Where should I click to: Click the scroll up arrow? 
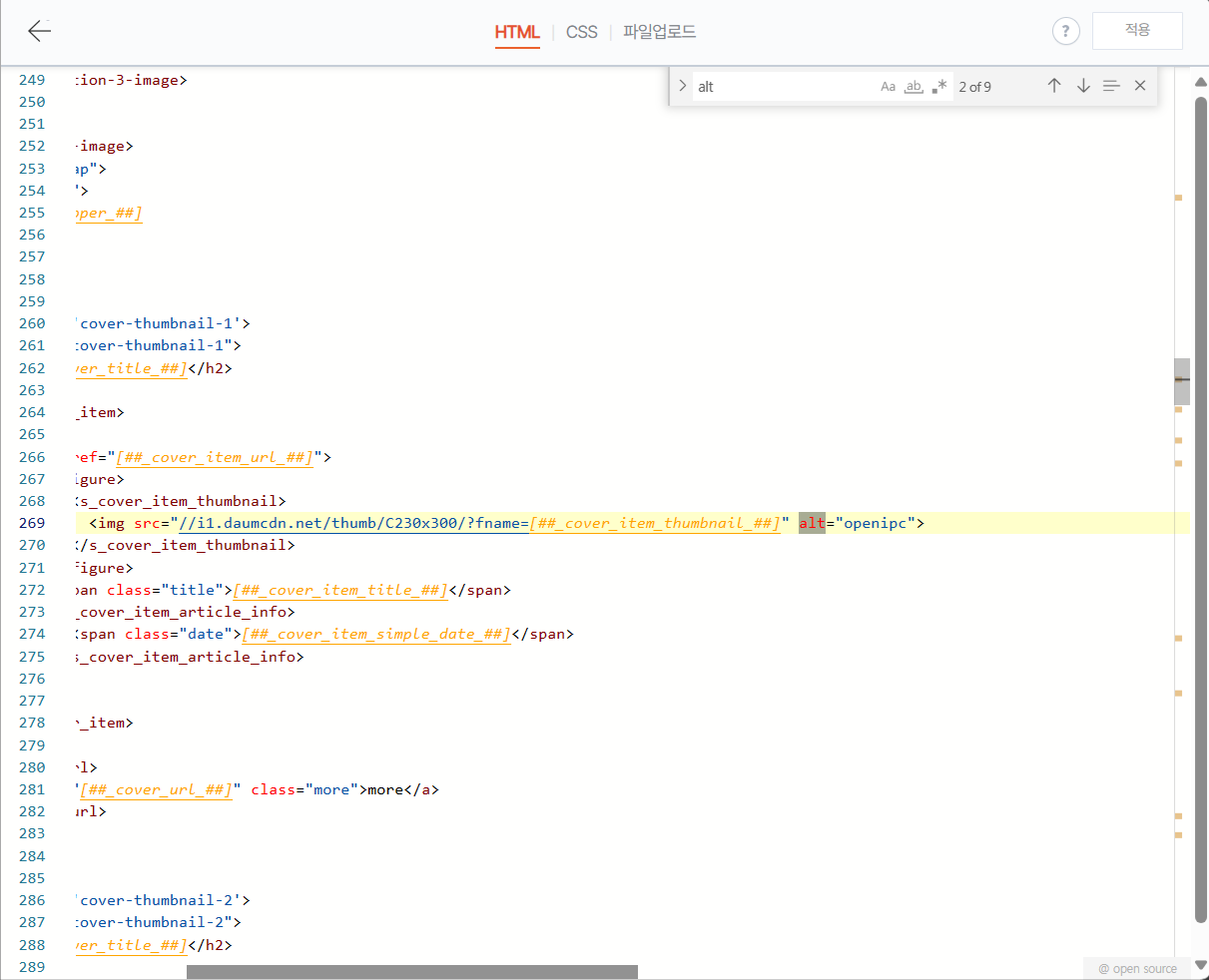point(1201,81)
